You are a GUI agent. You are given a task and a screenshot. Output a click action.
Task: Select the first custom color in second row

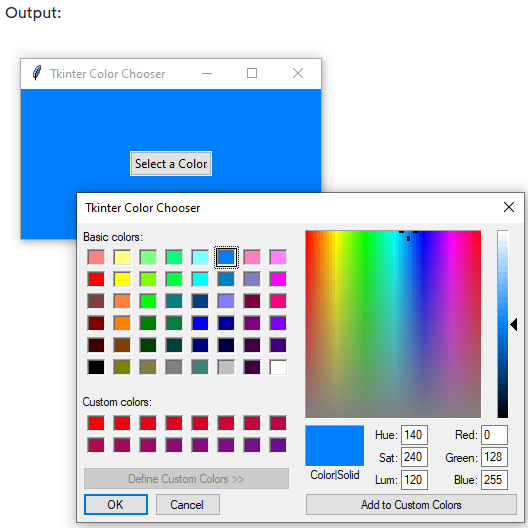point(96,445)
